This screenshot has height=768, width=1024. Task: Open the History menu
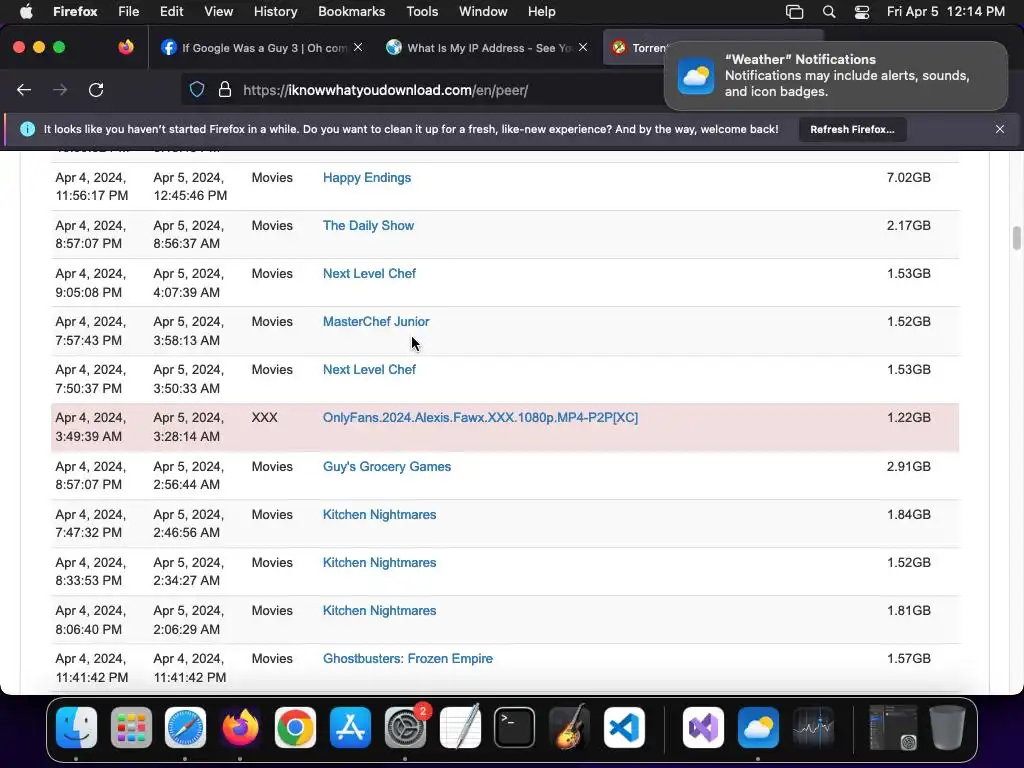point(275,11)
